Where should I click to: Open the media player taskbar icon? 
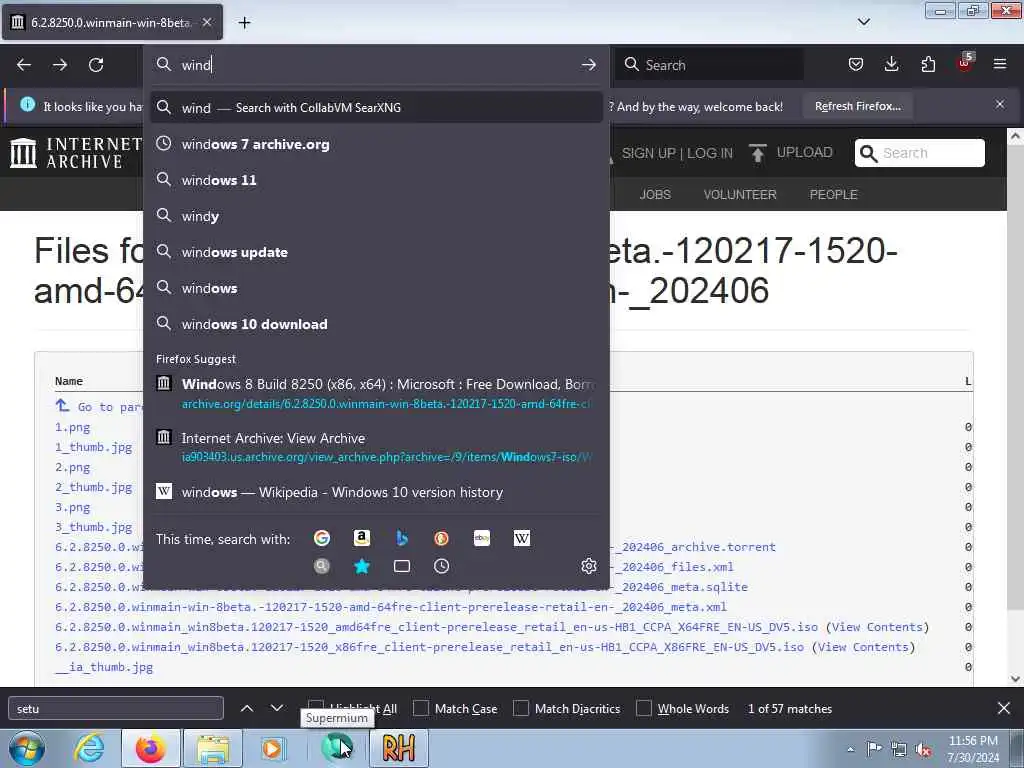tap(273, 748)
